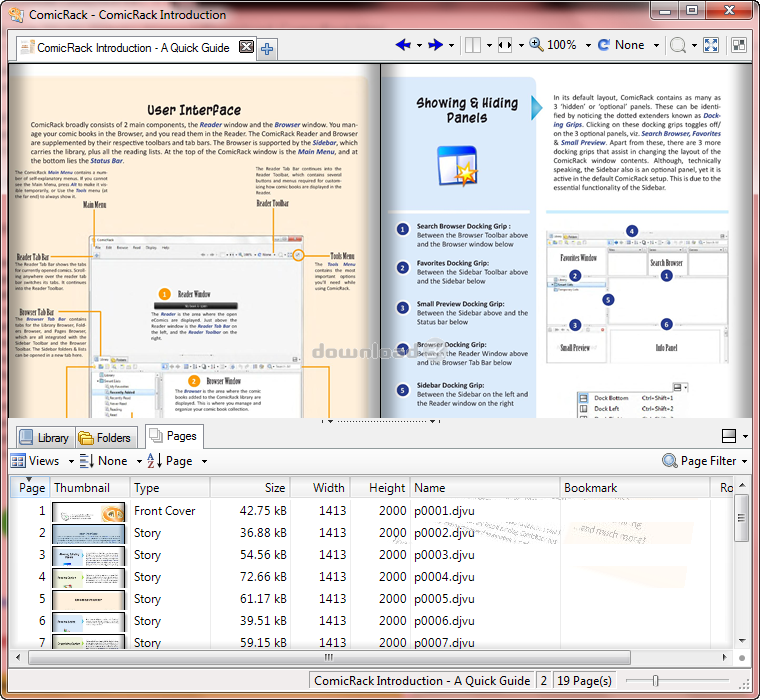Open the 100% zoom dropdown
Image resolution: width=760 pixels, height=700 pixels.
coord(588,46)
